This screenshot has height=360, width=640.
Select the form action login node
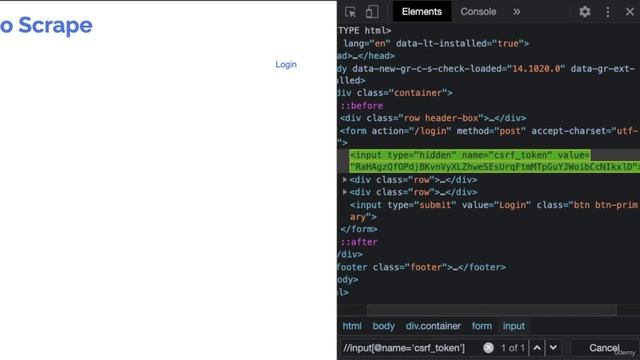coord(489,137)
